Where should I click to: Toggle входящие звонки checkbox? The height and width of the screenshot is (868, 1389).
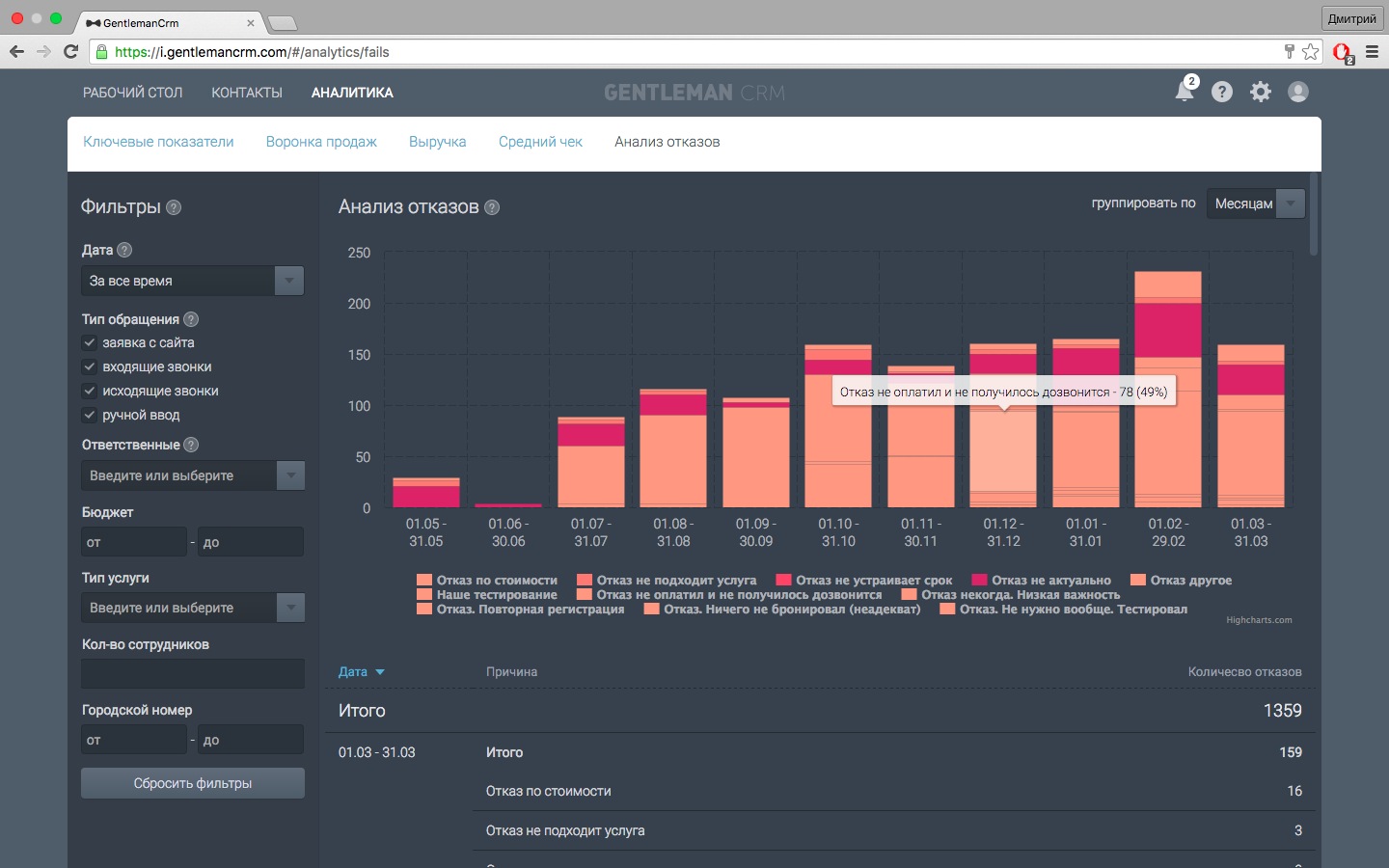coord(90,366)
